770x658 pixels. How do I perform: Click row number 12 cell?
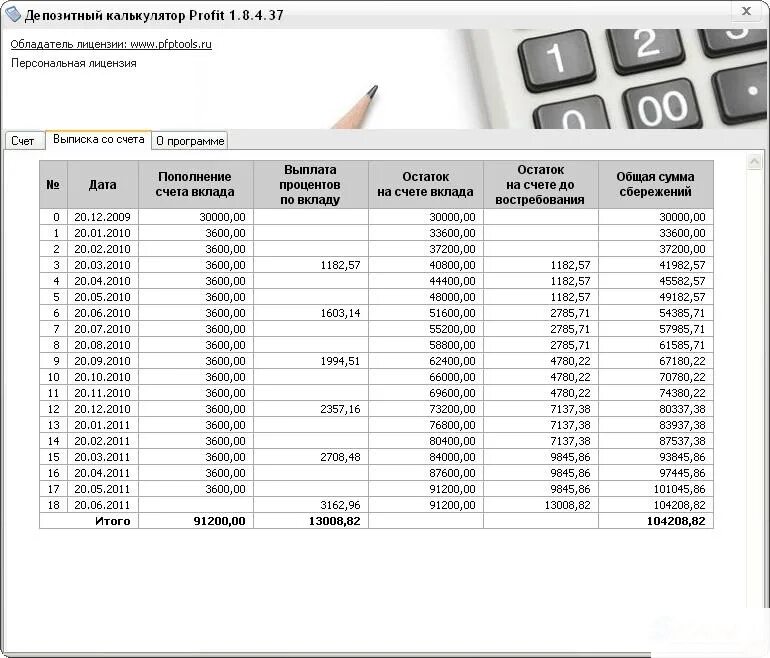point(54,409)
